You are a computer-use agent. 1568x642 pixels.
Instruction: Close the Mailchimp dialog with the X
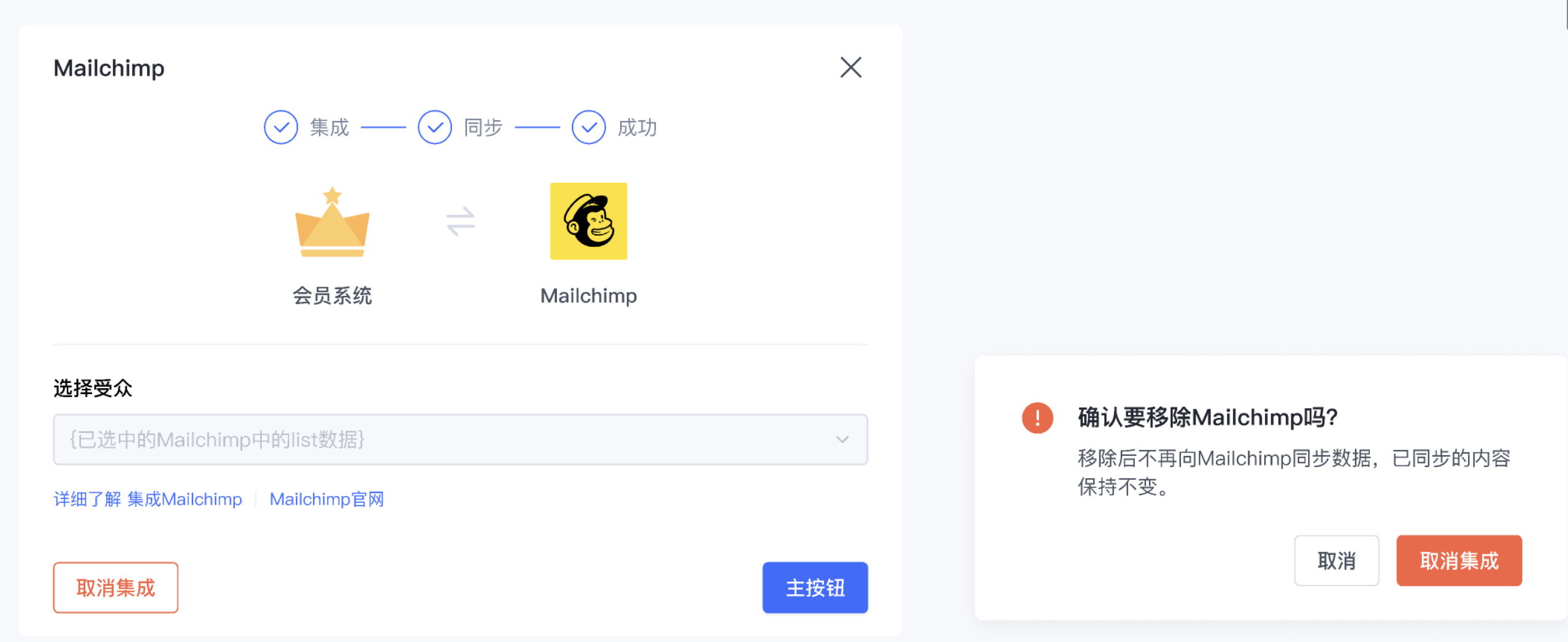pos(850,68)
